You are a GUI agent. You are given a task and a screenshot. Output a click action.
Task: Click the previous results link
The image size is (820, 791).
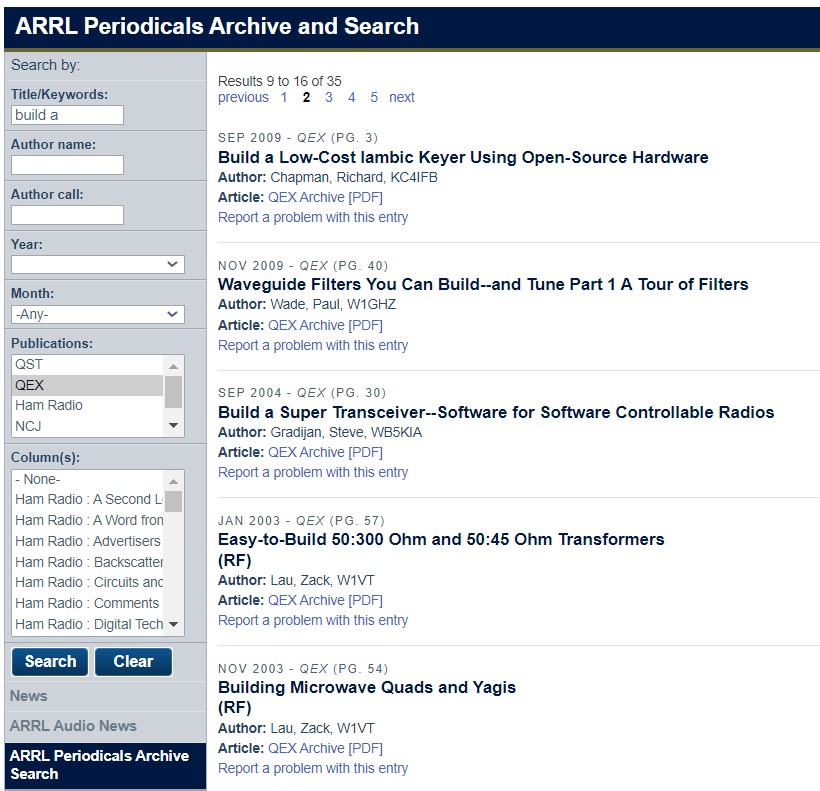point(243,97)
